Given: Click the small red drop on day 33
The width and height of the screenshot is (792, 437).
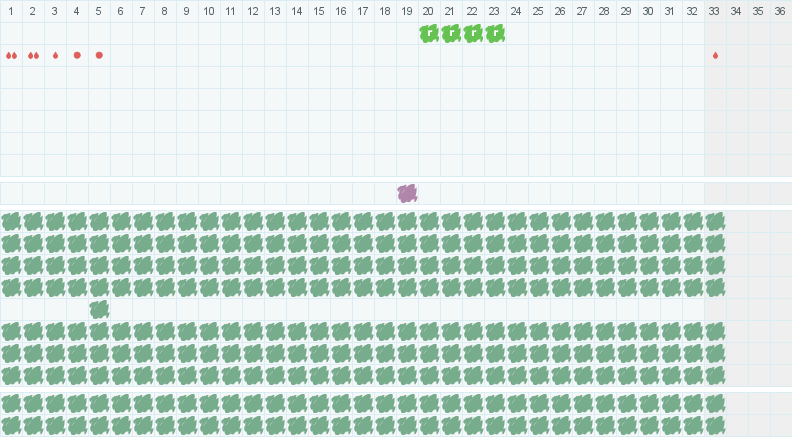Looking at the screenshot, I should pos(715,56).
